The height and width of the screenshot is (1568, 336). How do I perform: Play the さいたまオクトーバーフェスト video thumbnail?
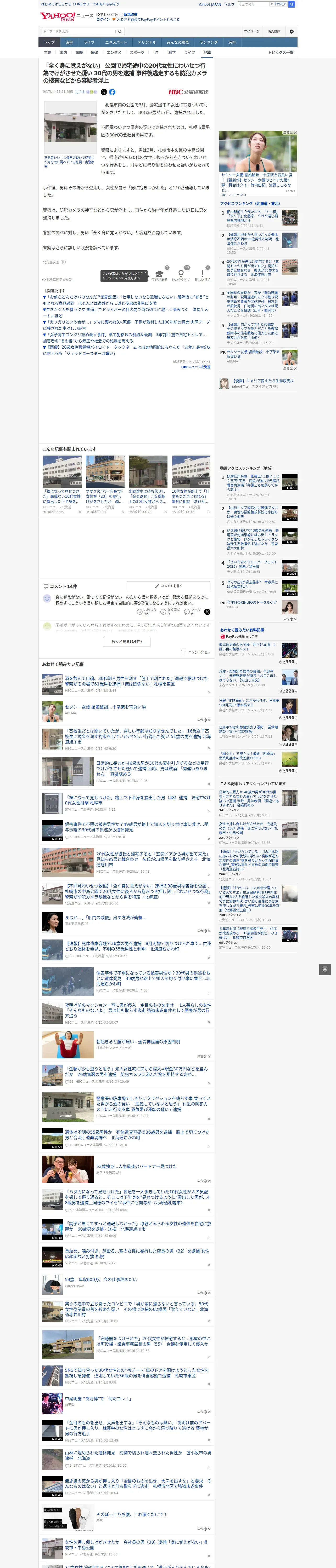tap(290, 568)
